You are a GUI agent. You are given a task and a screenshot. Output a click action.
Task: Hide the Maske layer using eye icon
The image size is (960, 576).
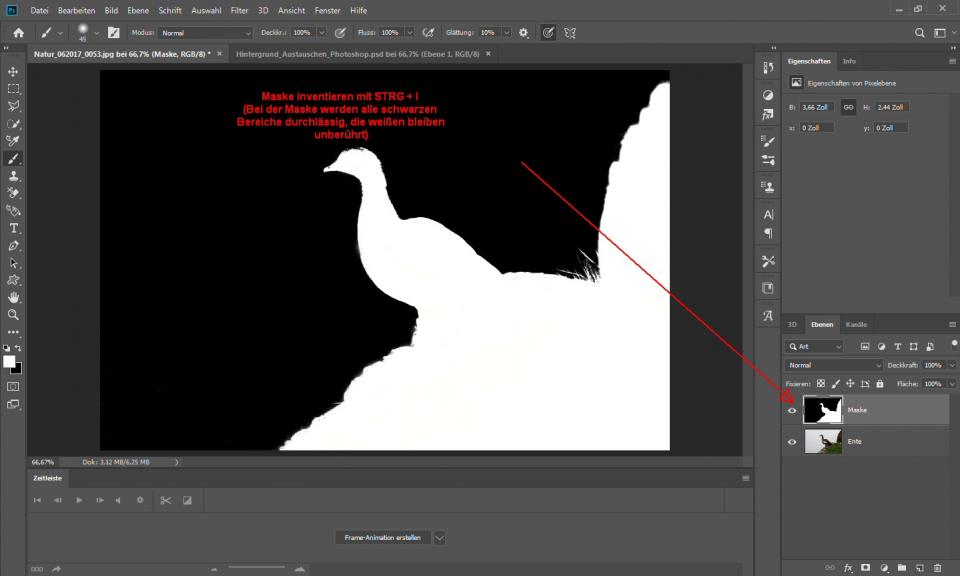(792, 410)
